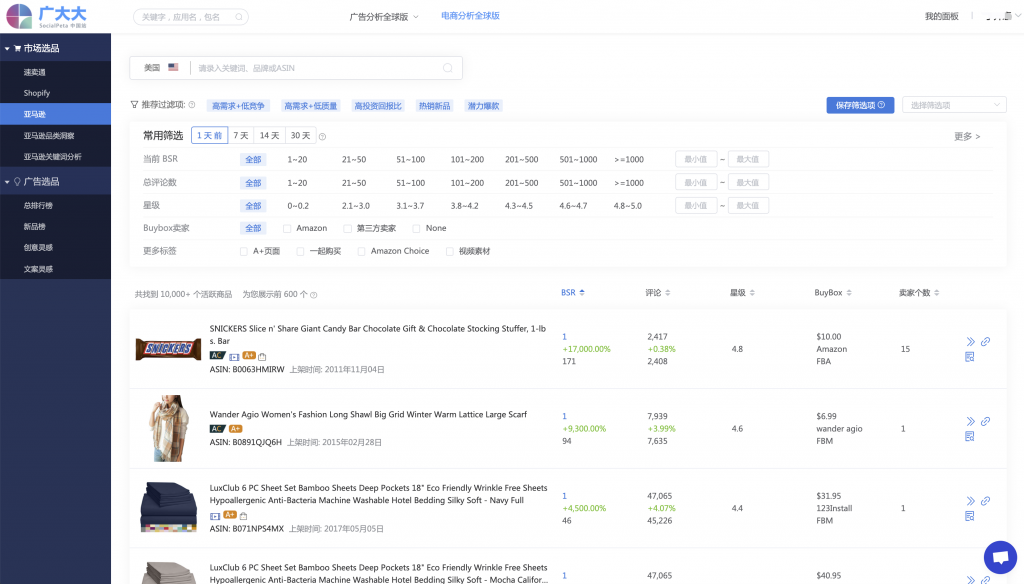Open the details arrow for Wander Agio row
This screenshot has width=1024, height=584.
point(970,421)
